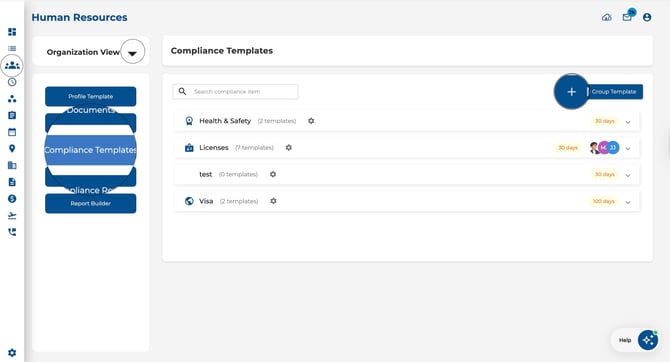The image size is (670, 362).
Task: Open the airplane travel sidebar icon
Action: [x=12, y=215]
